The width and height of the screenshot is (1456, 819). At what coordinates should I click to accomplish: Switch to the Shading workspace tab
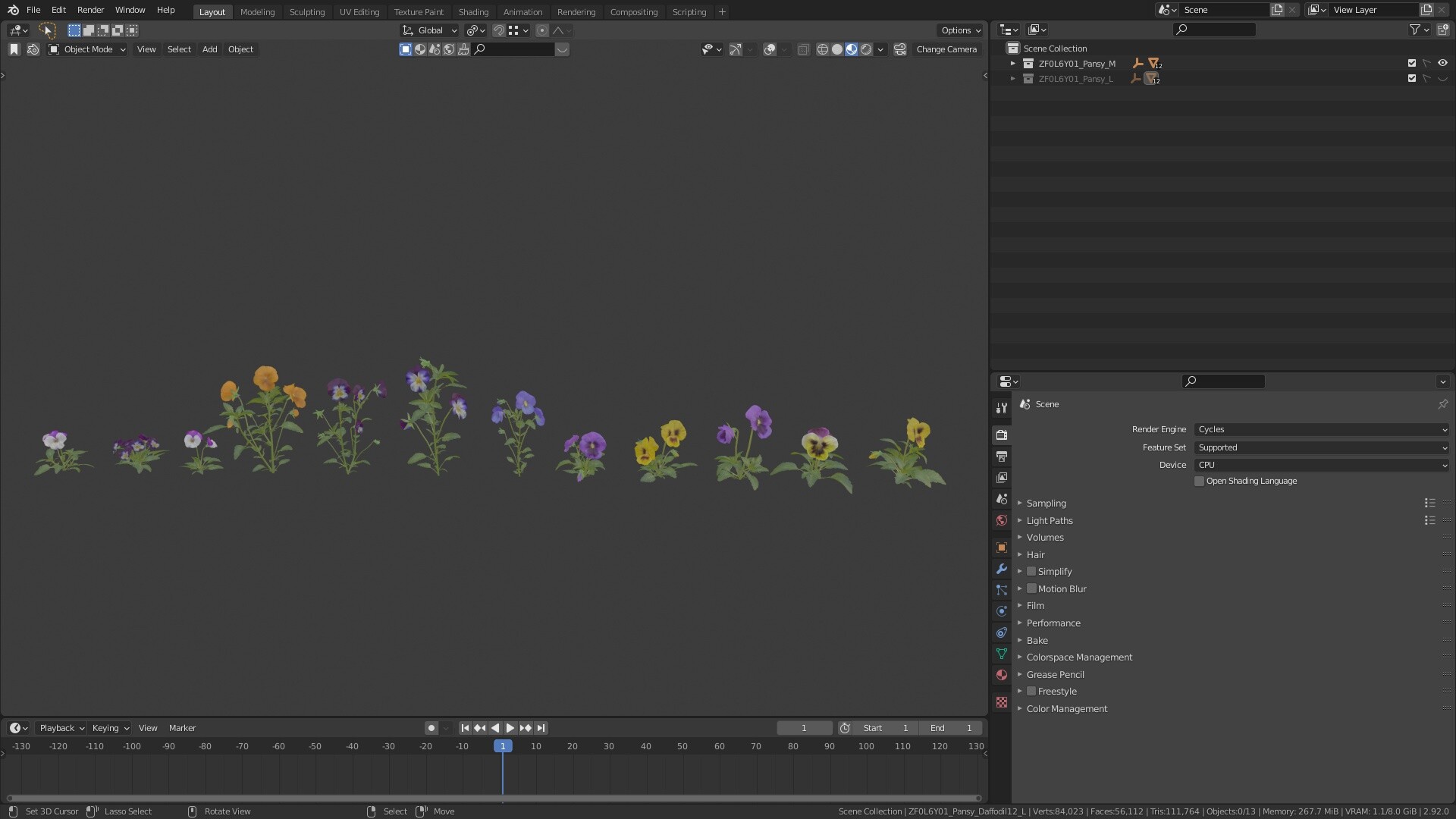[x=473, y=12]
